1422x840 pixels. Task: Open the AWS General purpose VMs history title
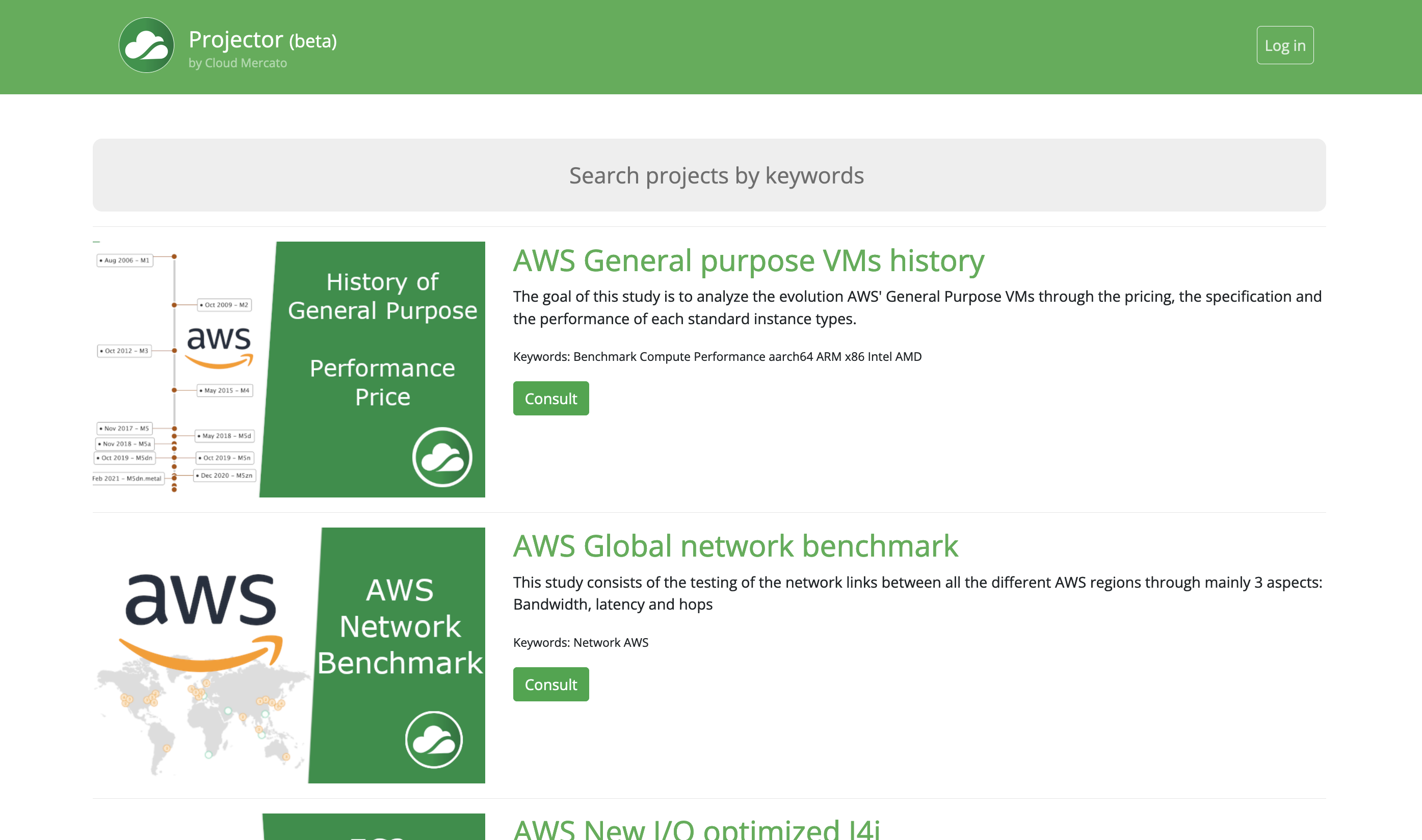[748, 260]
